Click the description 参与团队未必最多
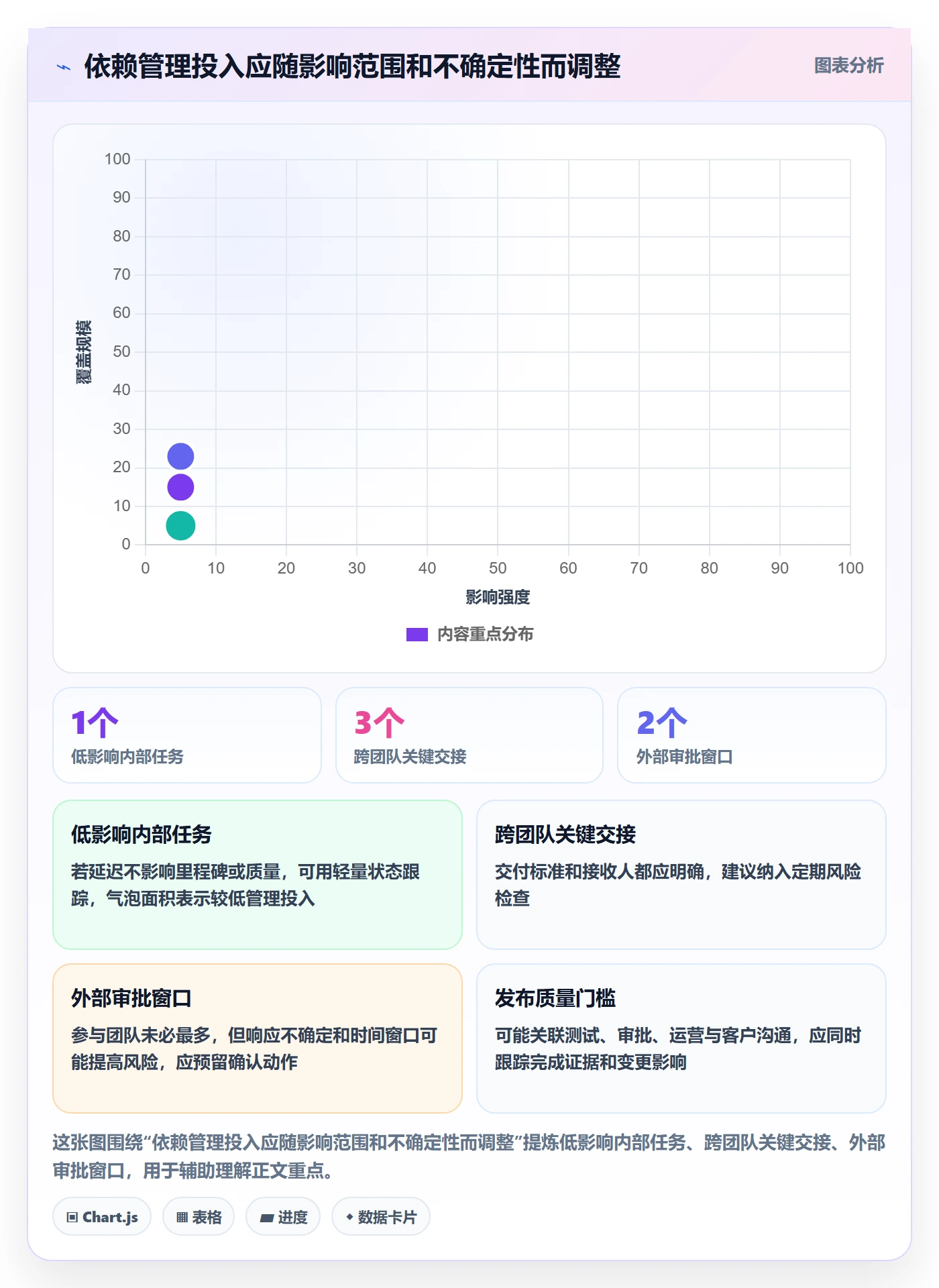Viewport: 939px width, 1288px height. pyautogui.click(x=254, y=1049)
